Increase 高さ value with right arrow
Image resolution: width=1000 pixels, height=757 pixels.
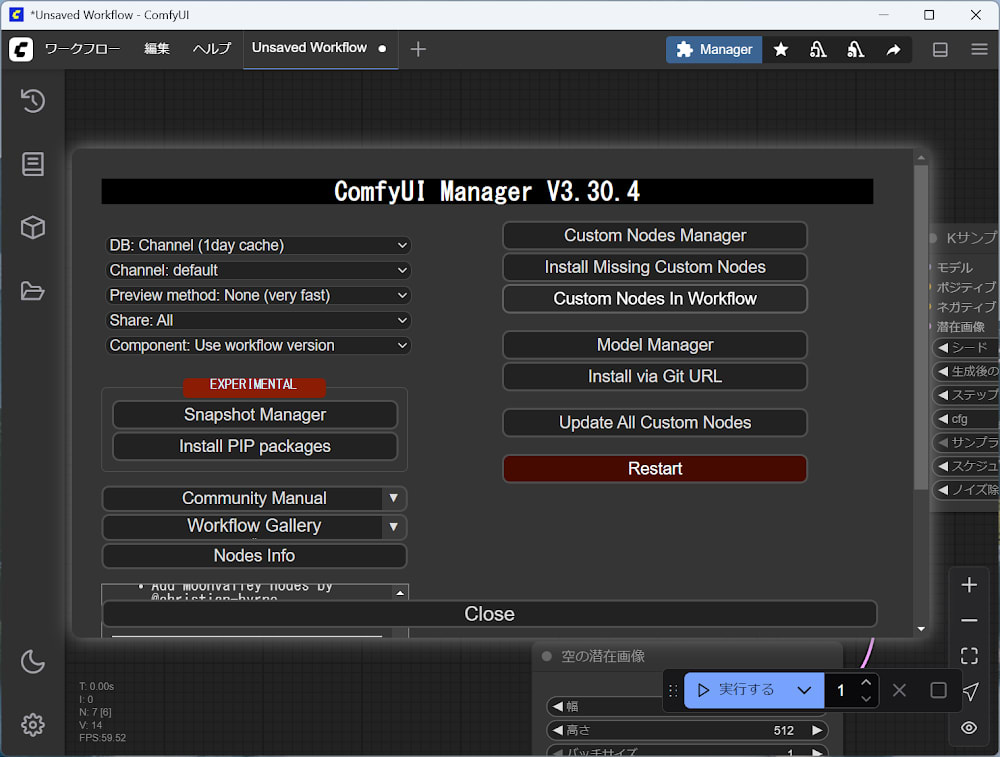coord(817,730)
